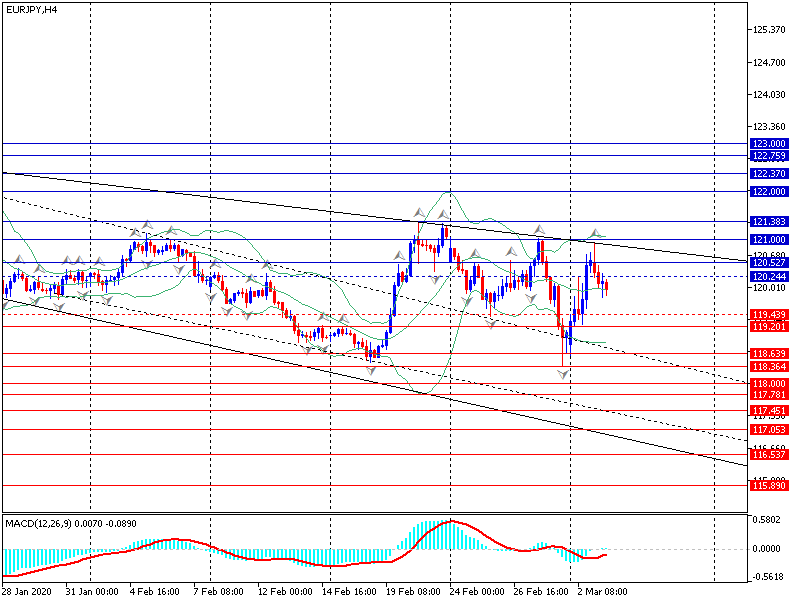Viewport: 800px width, 600px height.
Task: Select the blue 120.527 price label
Action: point(768,263)
